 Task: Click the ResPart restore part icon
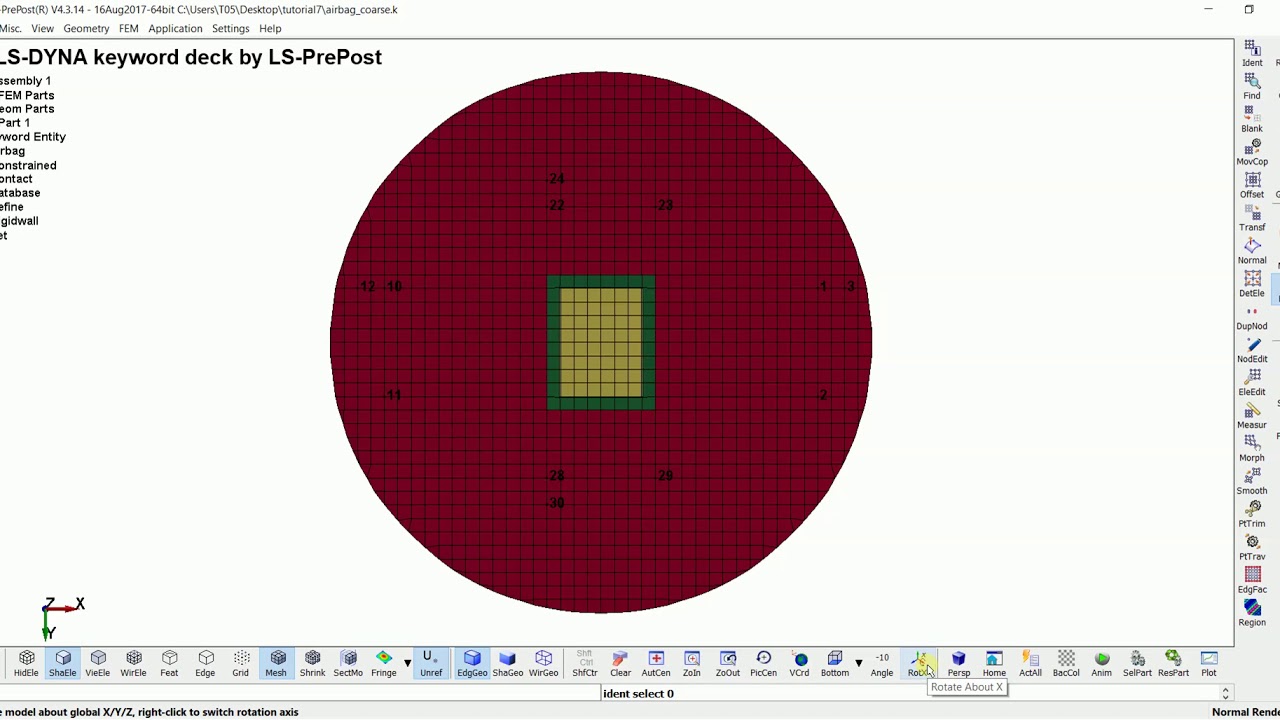[x=1173, y=663]
